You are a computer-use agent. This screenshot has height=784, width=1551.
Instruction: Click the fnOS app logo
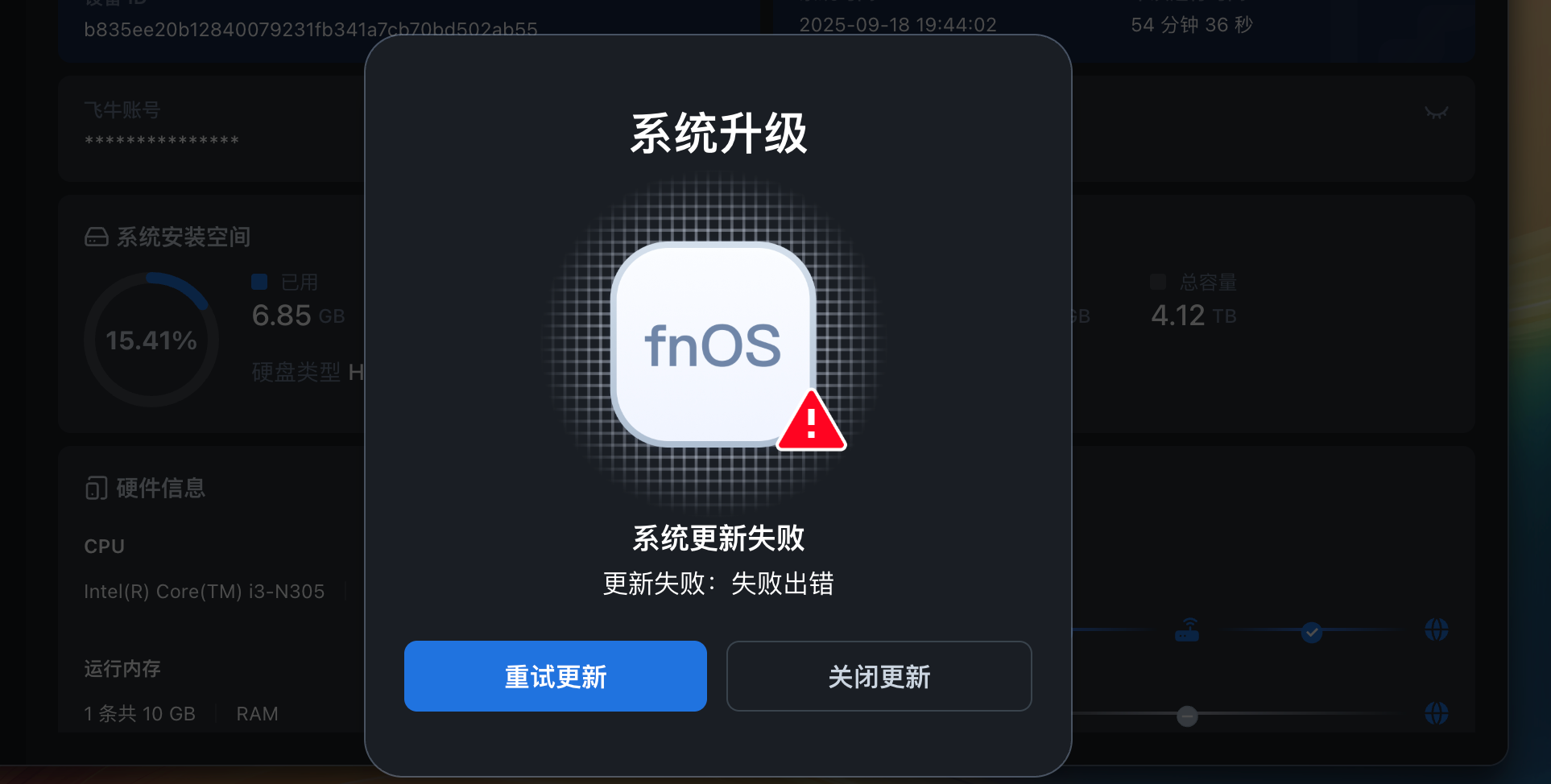click(x=713, y=345)
